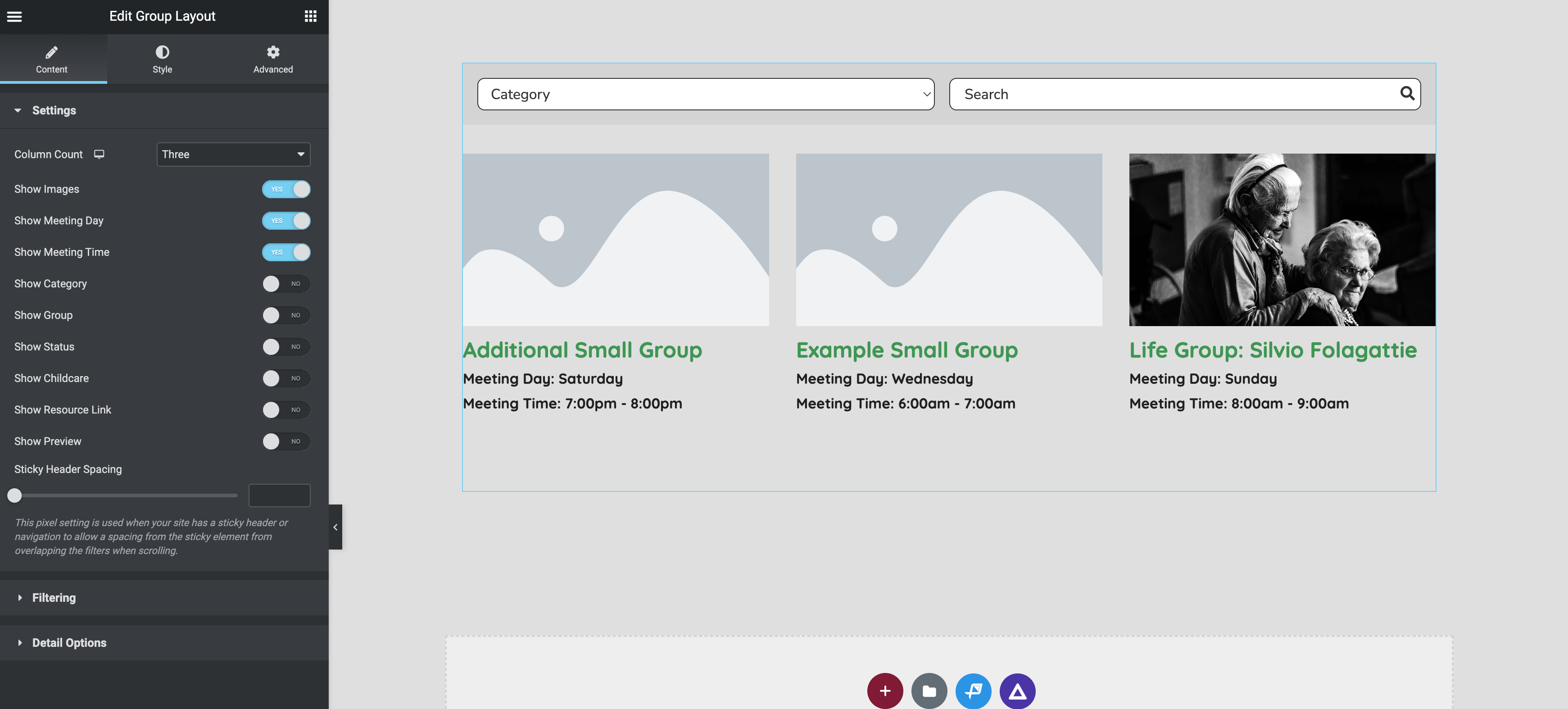Image resolution: width=1568 pixels, height=709 pixels.
Task: Click 'Meeting Time: 6:00am - 7:00am' text
Action: coord(906,403)
